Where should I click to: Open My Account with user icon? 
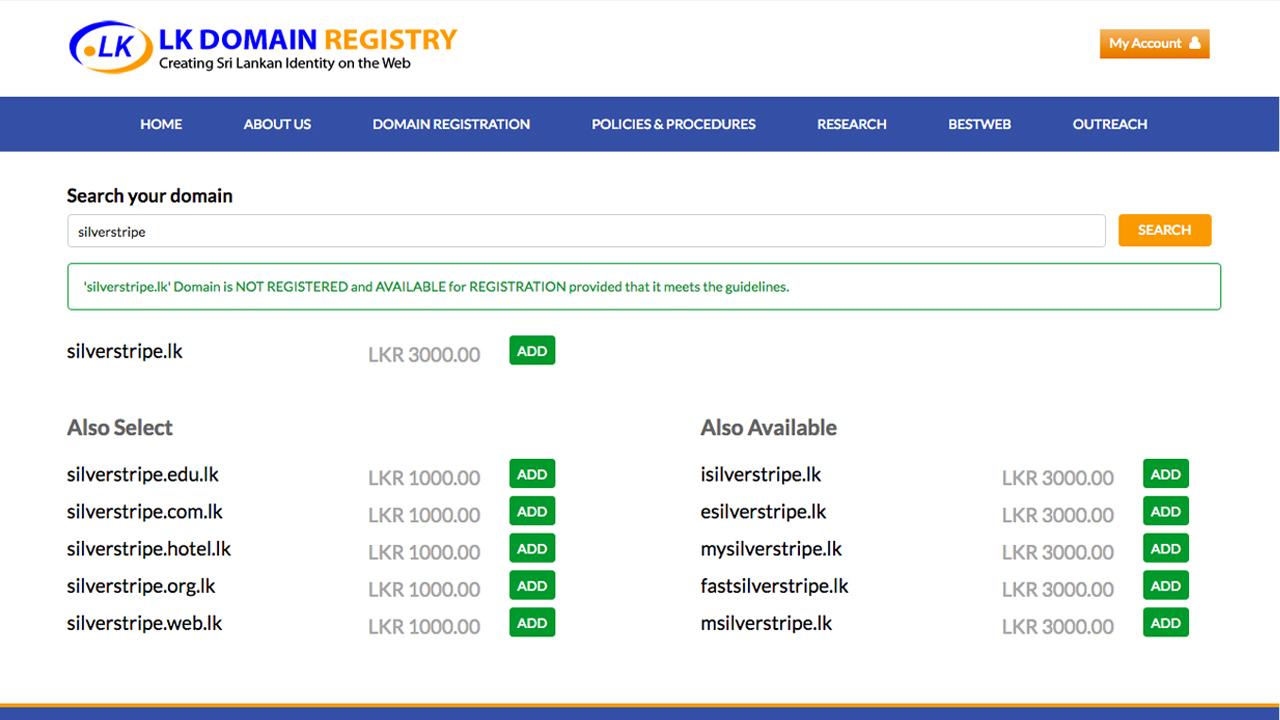point(1154,44)
